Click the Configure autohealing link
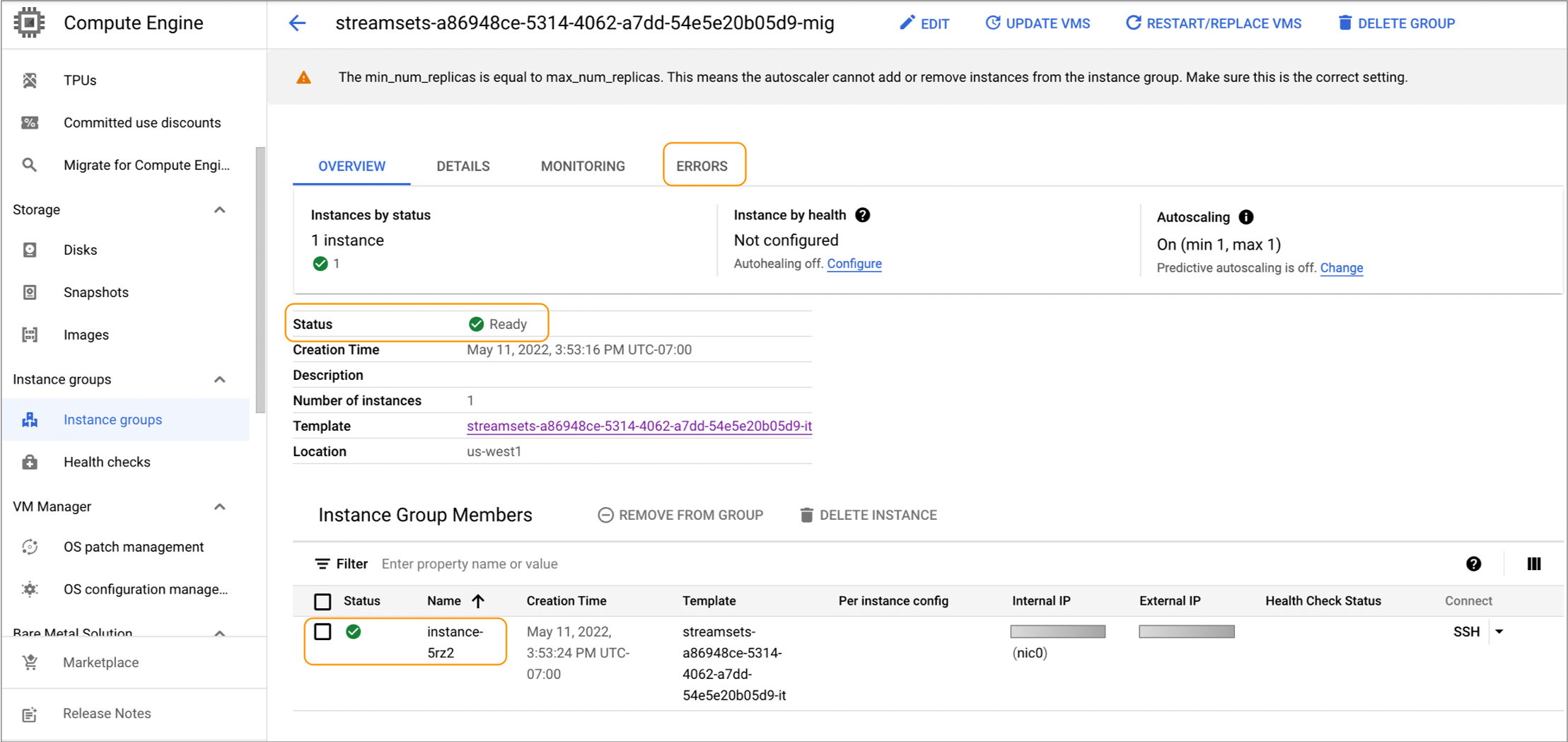This screenshot has height=742, width=1568. (x=854, y=264)
